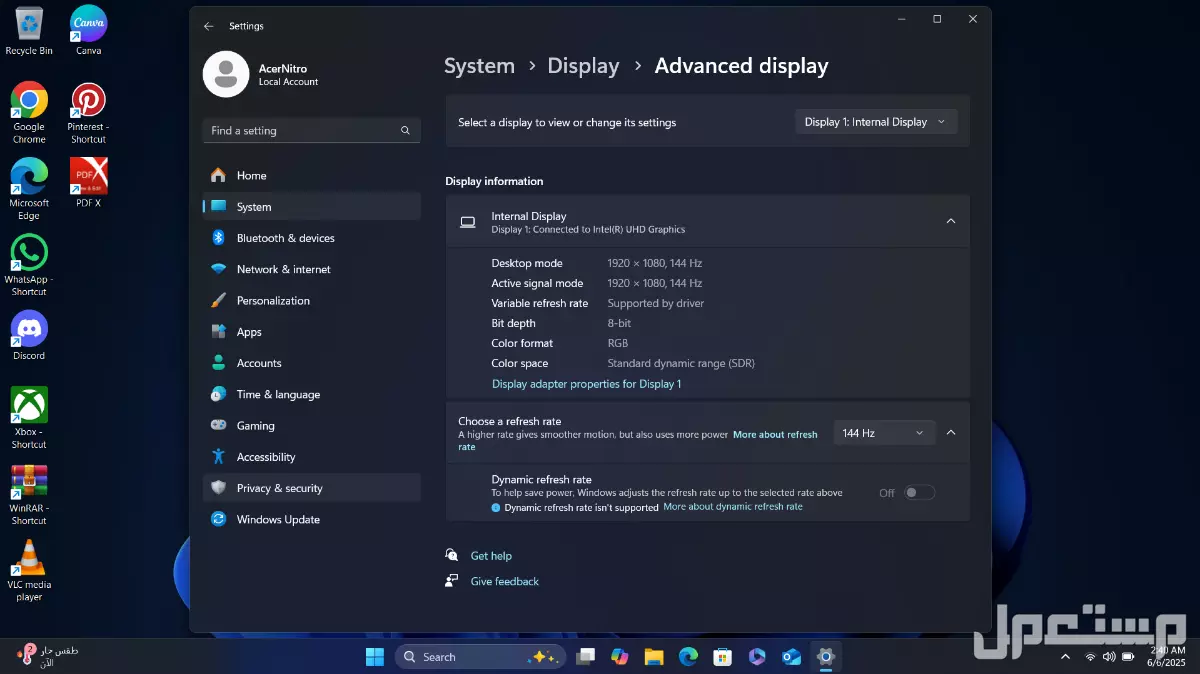Click the Desktop mode value 1920 × 1080, 144 Hz
Screen dimensions: 1200x674
655,263
